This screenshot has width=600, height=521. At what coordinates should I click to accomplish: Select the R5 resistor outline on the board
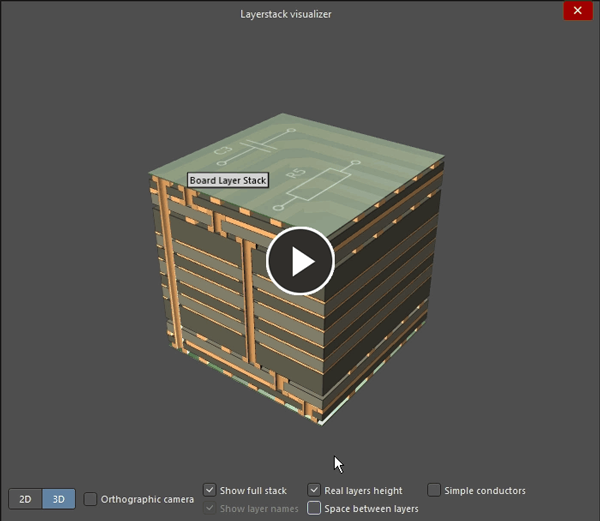(x=322, y=186)
